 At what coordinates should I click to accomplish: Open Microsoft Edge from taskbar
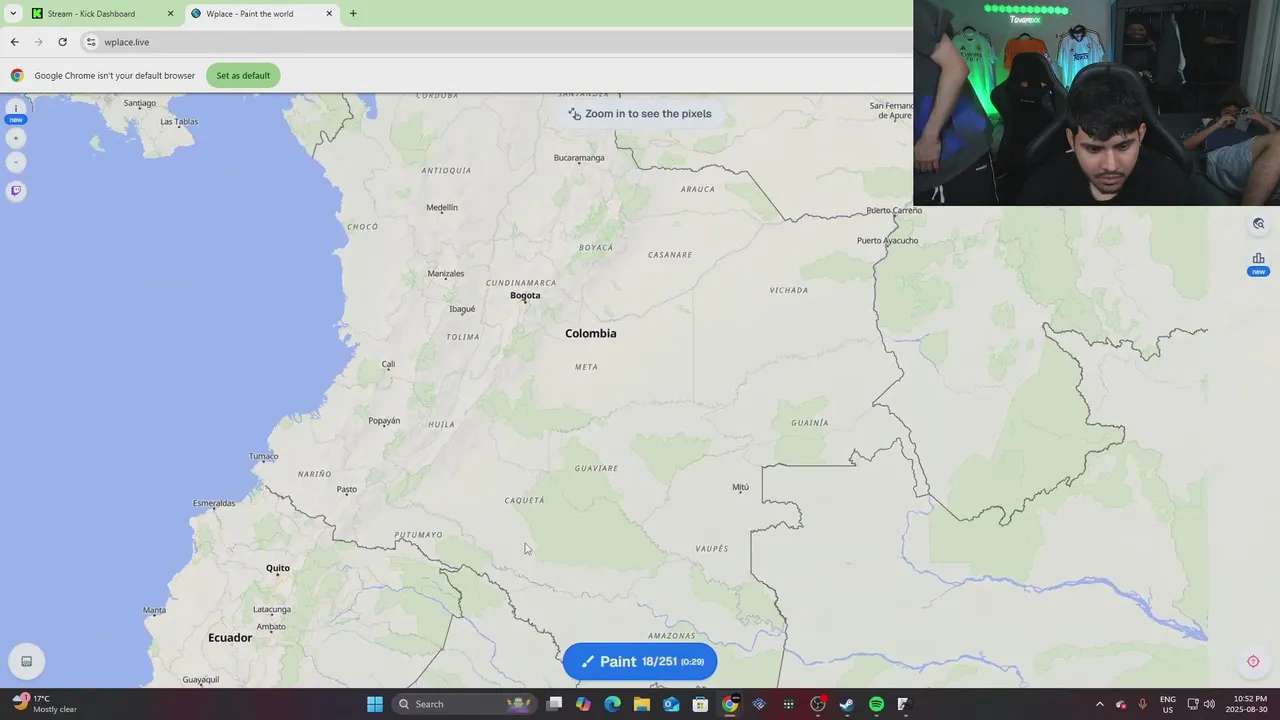tap(612, 704)
